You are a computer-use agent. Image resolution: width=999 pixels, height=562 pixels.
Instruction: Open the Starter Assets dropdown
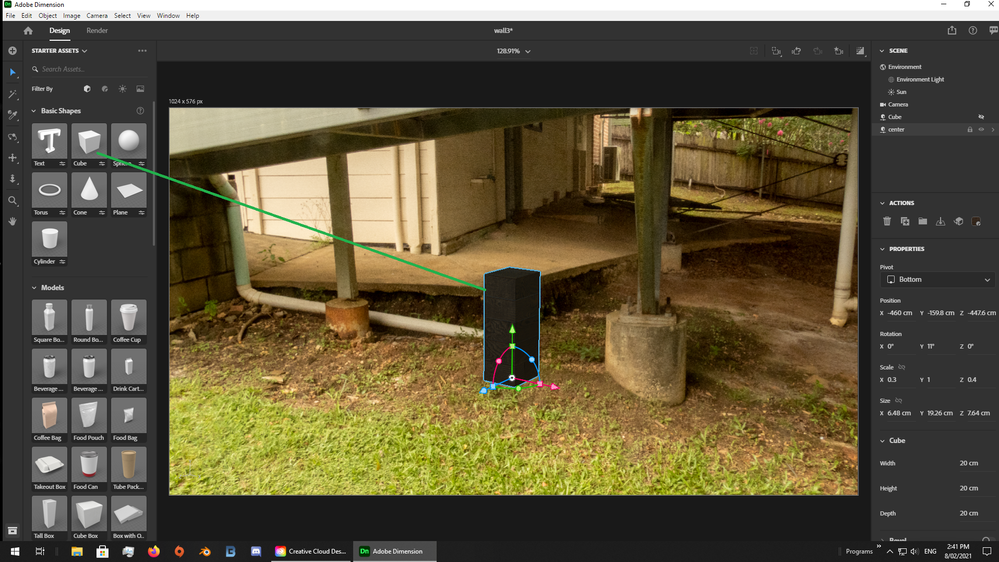pyautogui.click(x=59, y=51)
